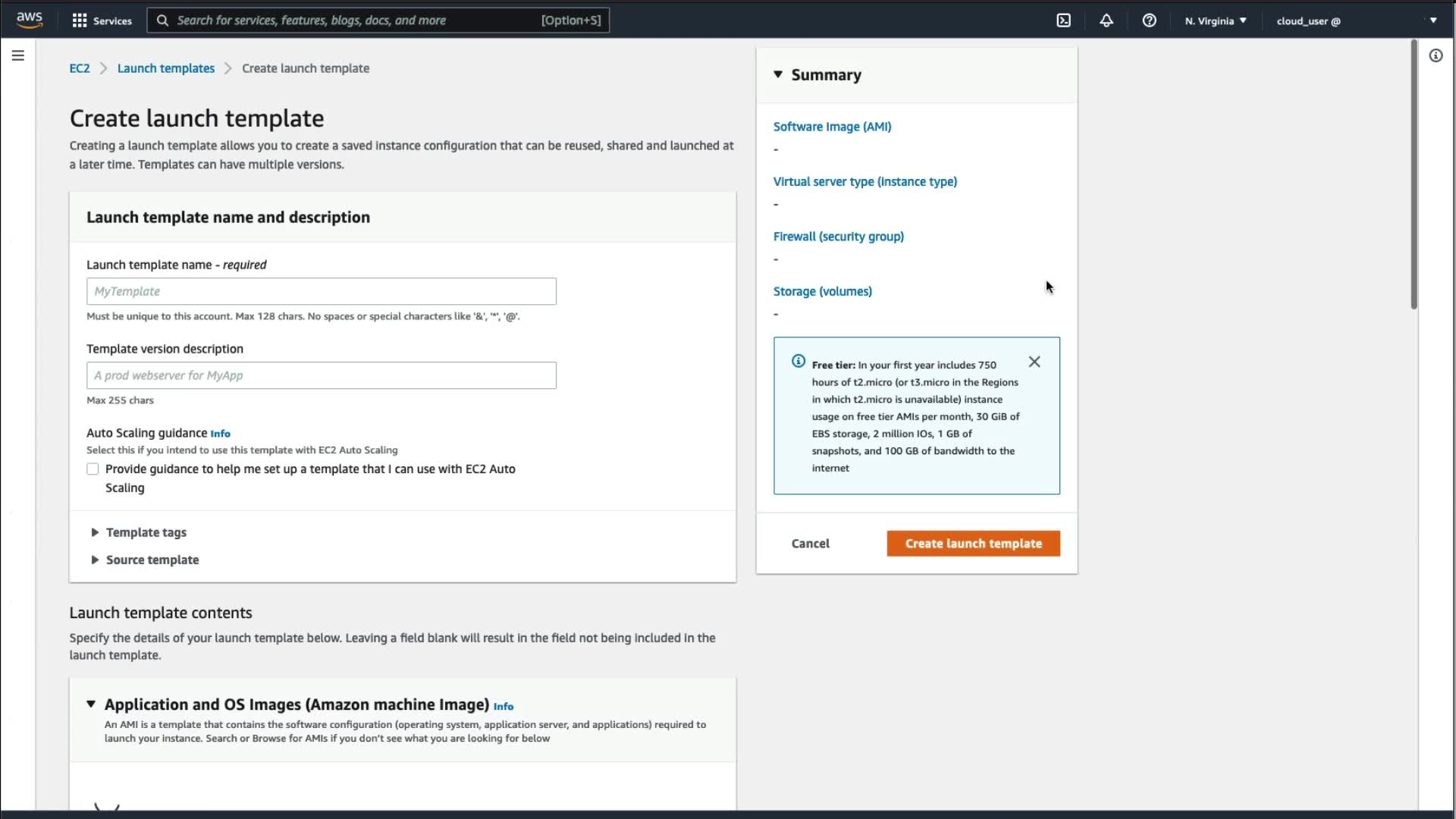Launch the CloudShell terminal icon

click(1063, 20)
